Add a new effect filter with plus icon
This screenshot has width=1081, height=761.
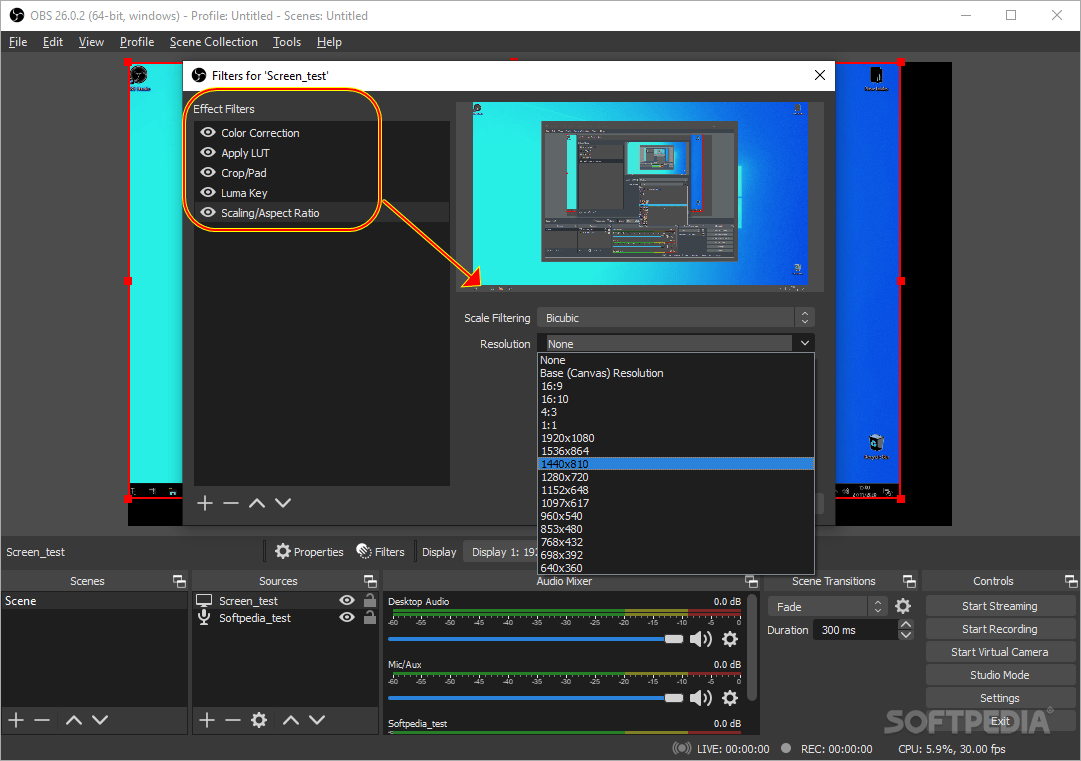tap(205, 503)
